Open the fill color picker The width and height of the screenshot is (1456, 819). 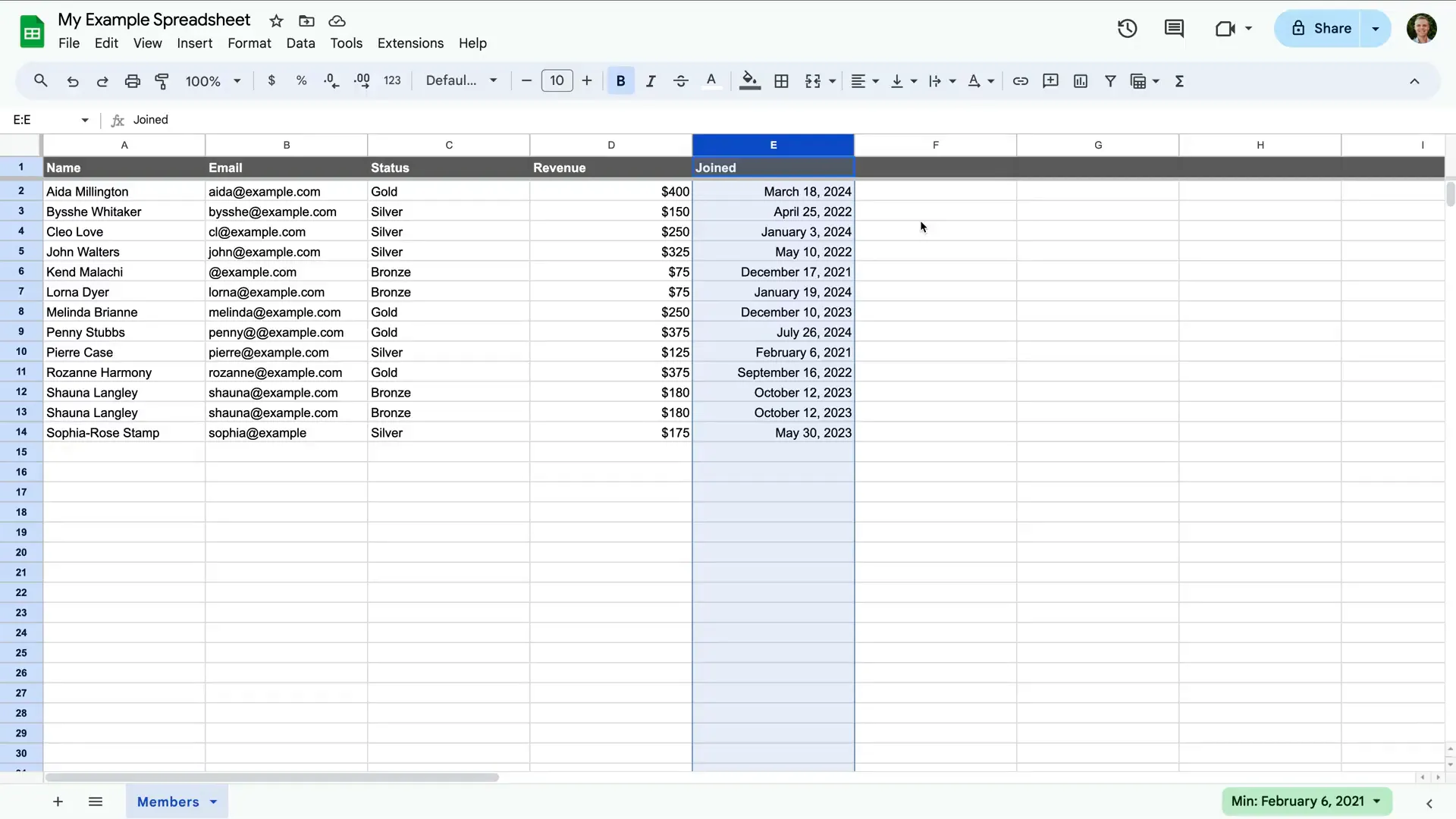coord(749,80)
